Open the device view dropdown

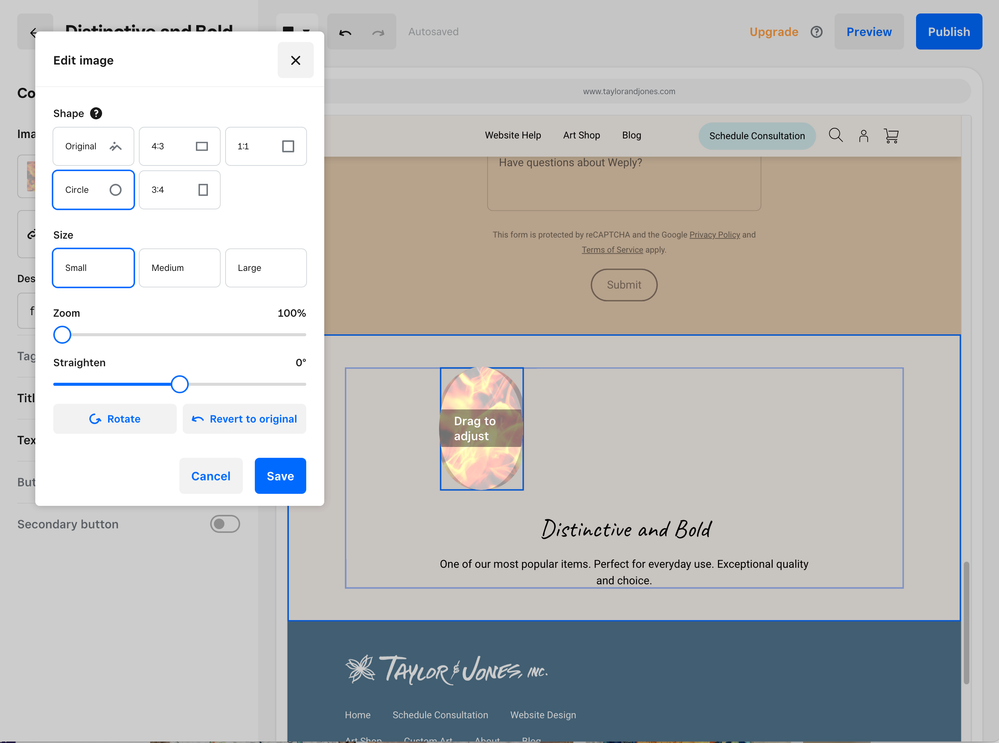[x=296, y=32]
